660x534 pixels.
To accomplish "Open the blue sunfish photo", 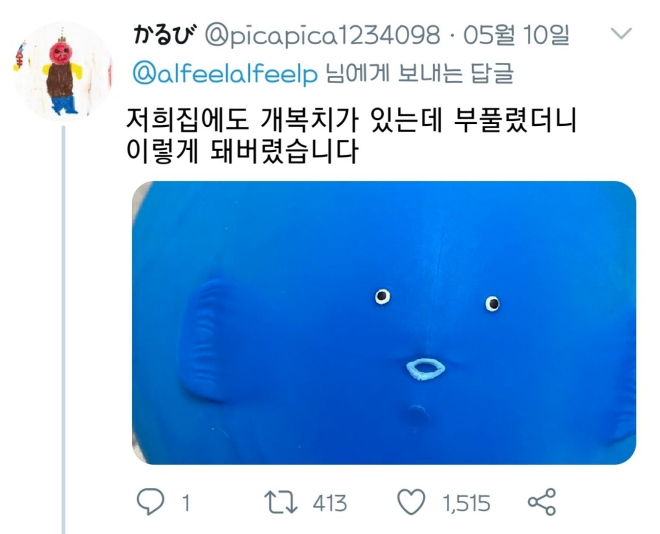I will (384, 323).
